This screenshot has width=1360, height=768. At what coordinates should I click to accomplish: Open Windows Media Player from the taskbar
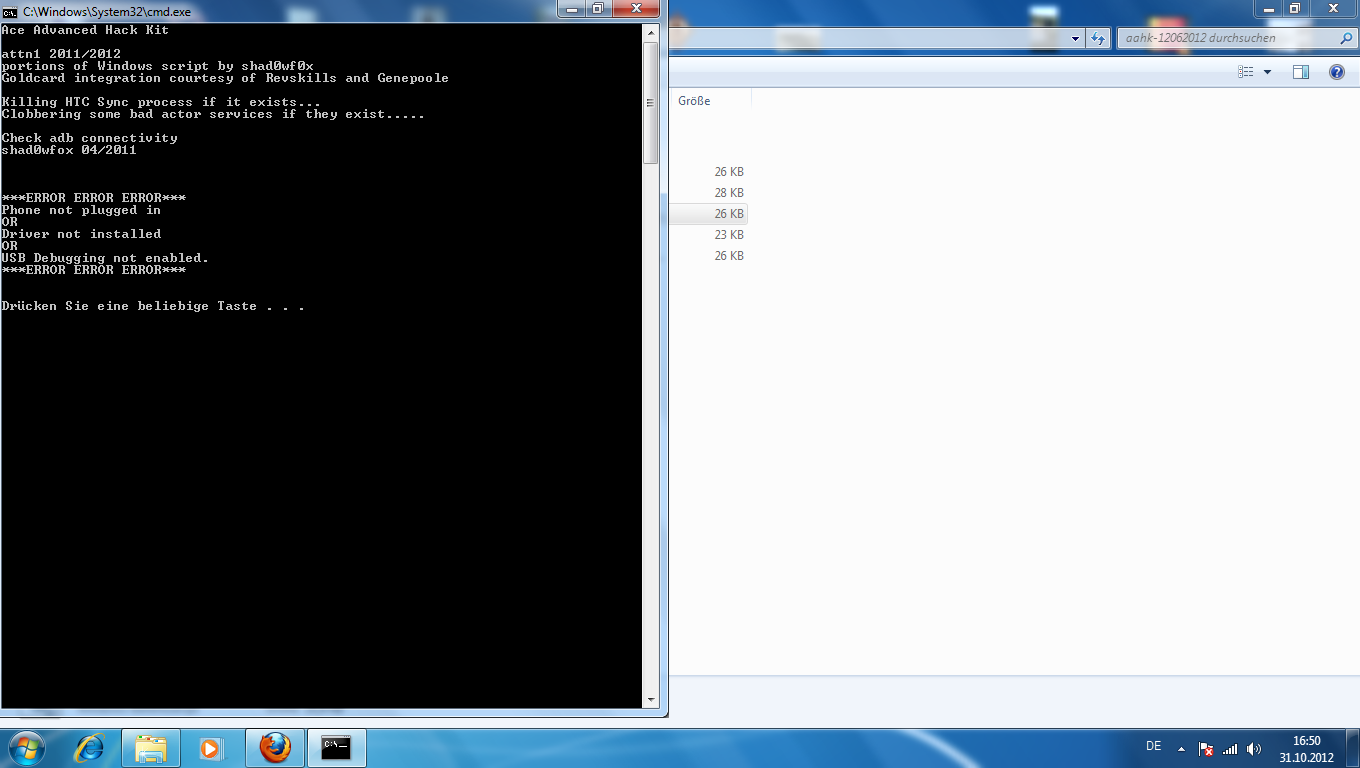[210, 748]
